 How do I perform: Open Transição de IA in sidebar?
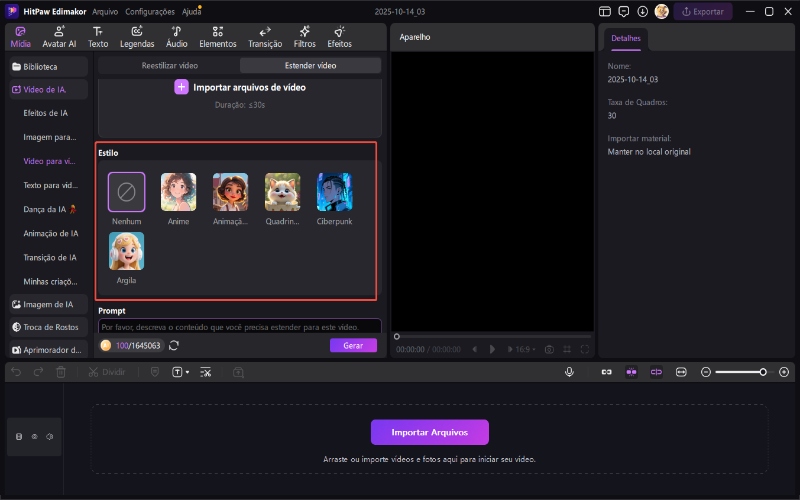49,257
